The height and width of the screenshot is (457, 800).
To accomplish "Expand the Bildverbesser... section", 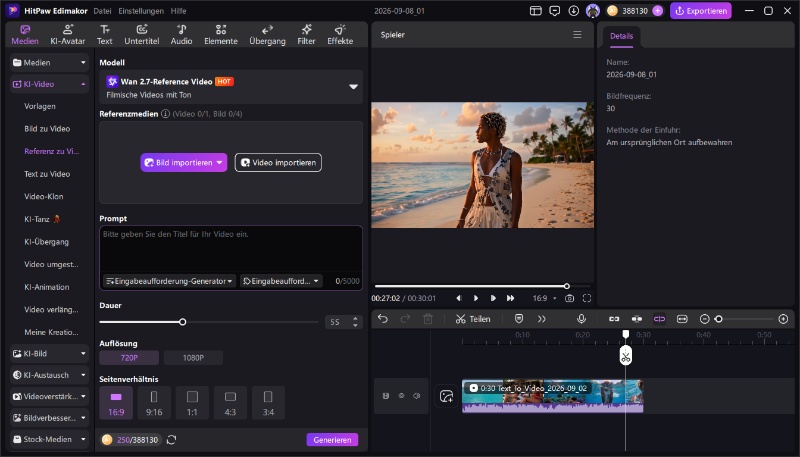I will (49, 418).
